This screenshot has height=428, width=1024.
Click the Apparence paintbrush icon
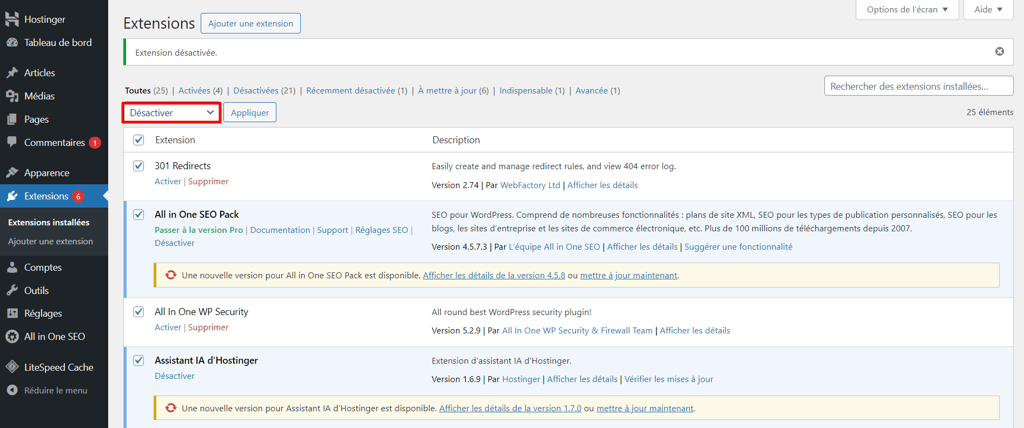pos(12,173)
